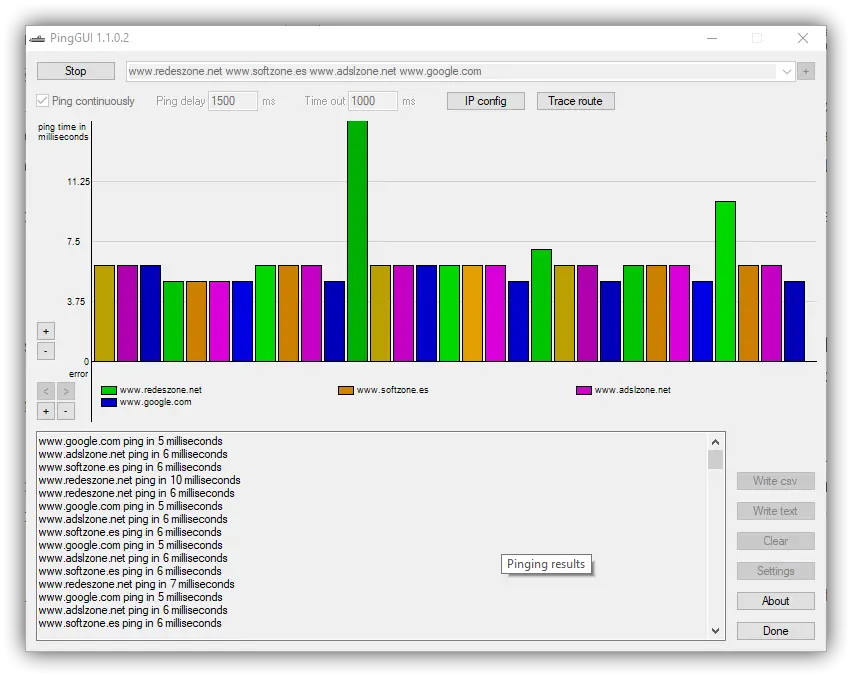This screenshot has width=852, height=677.
Task: Click the right arrow to view later results
Action: [x=65, y=391]
